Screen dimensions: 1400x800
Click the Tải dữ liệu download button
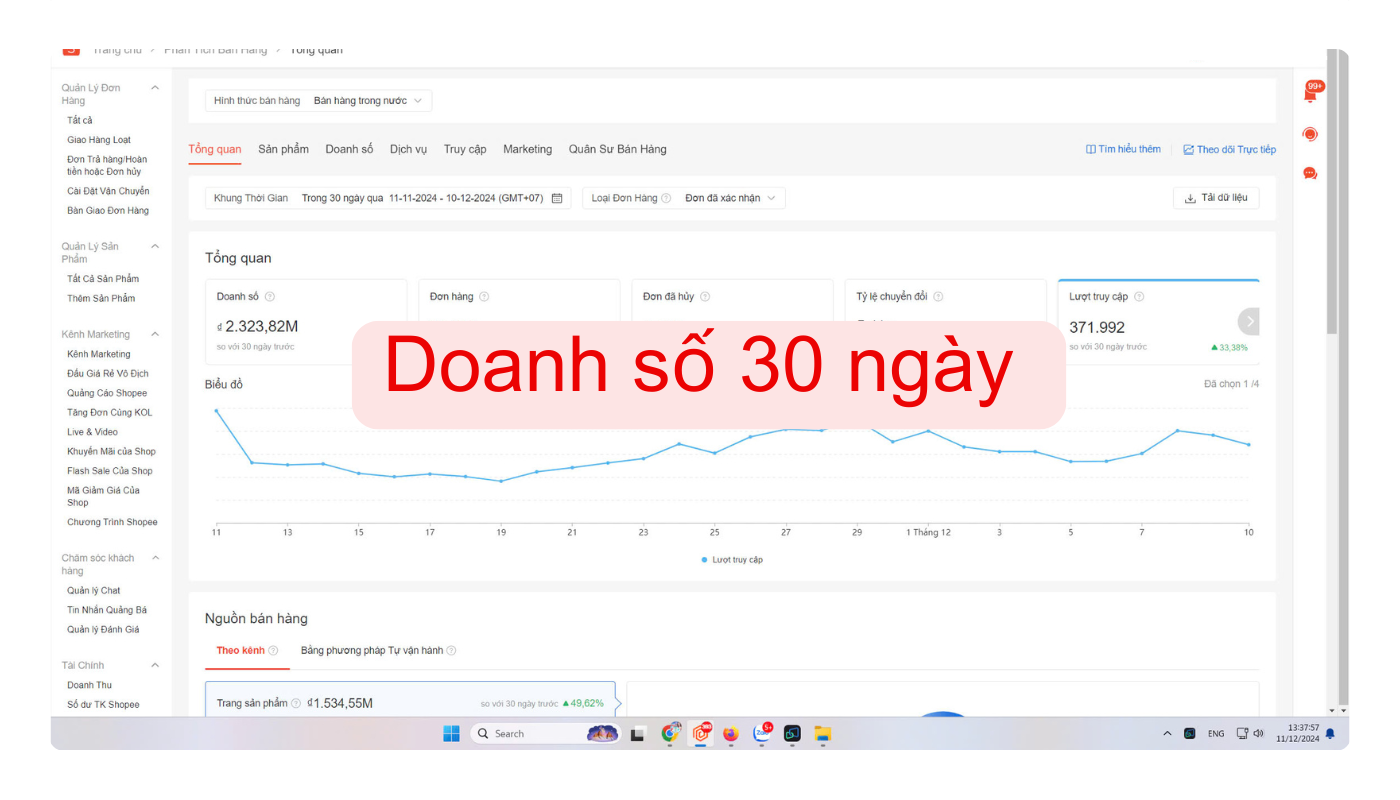point(1216,198)
